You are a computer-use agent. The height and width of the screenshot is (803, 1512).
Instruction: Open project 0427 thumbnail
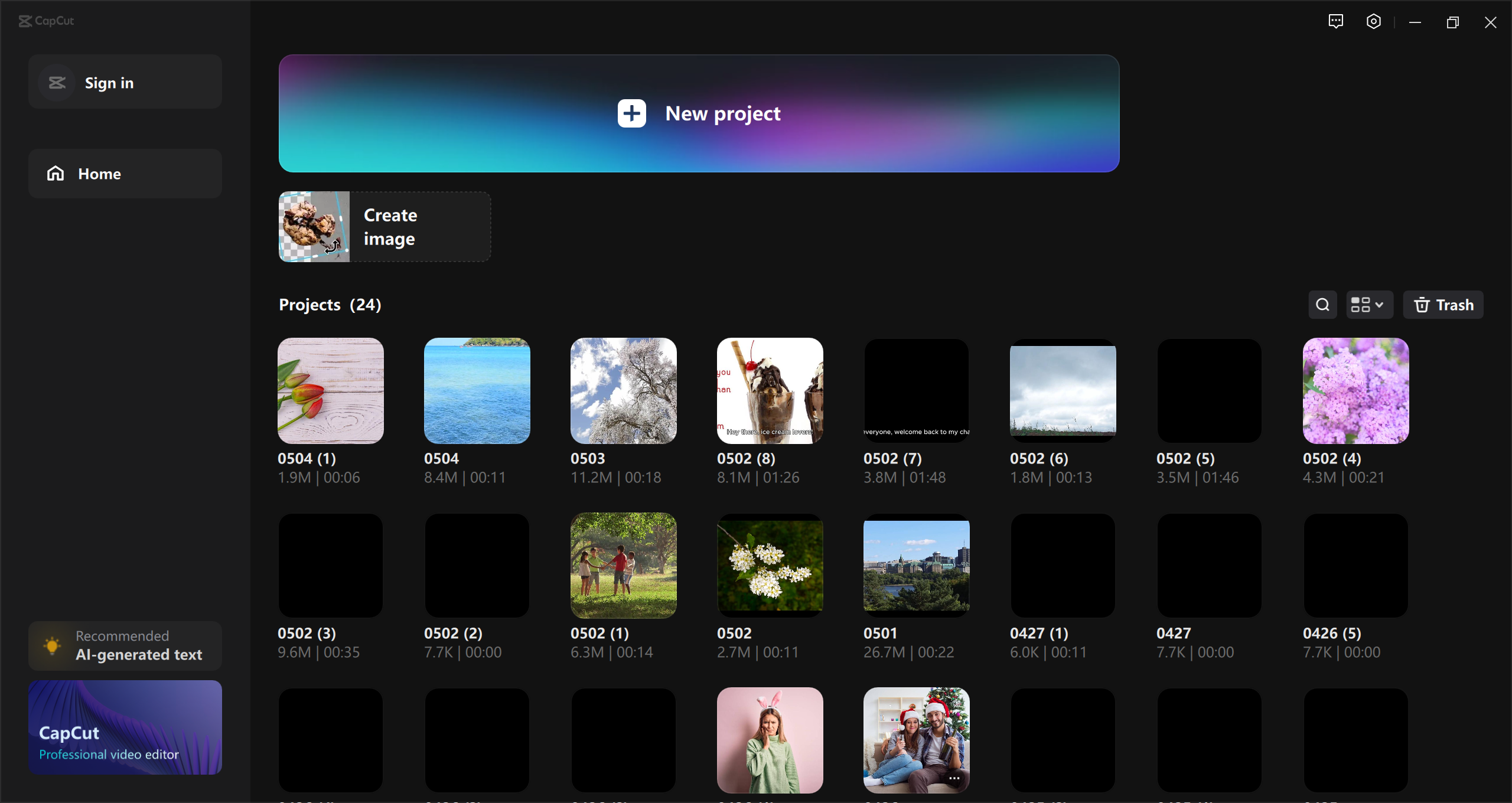[1210, 565]
